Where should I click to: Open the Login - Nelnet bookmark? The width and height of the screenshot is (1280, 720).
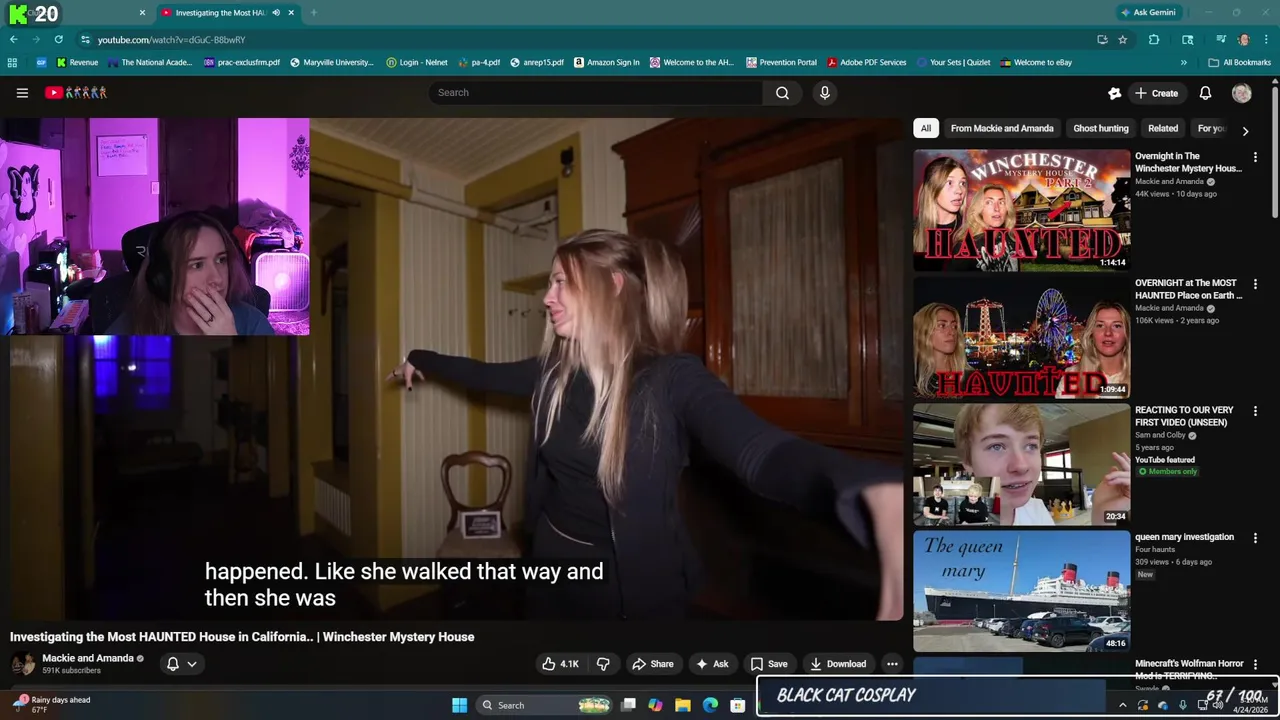[416, 62]
